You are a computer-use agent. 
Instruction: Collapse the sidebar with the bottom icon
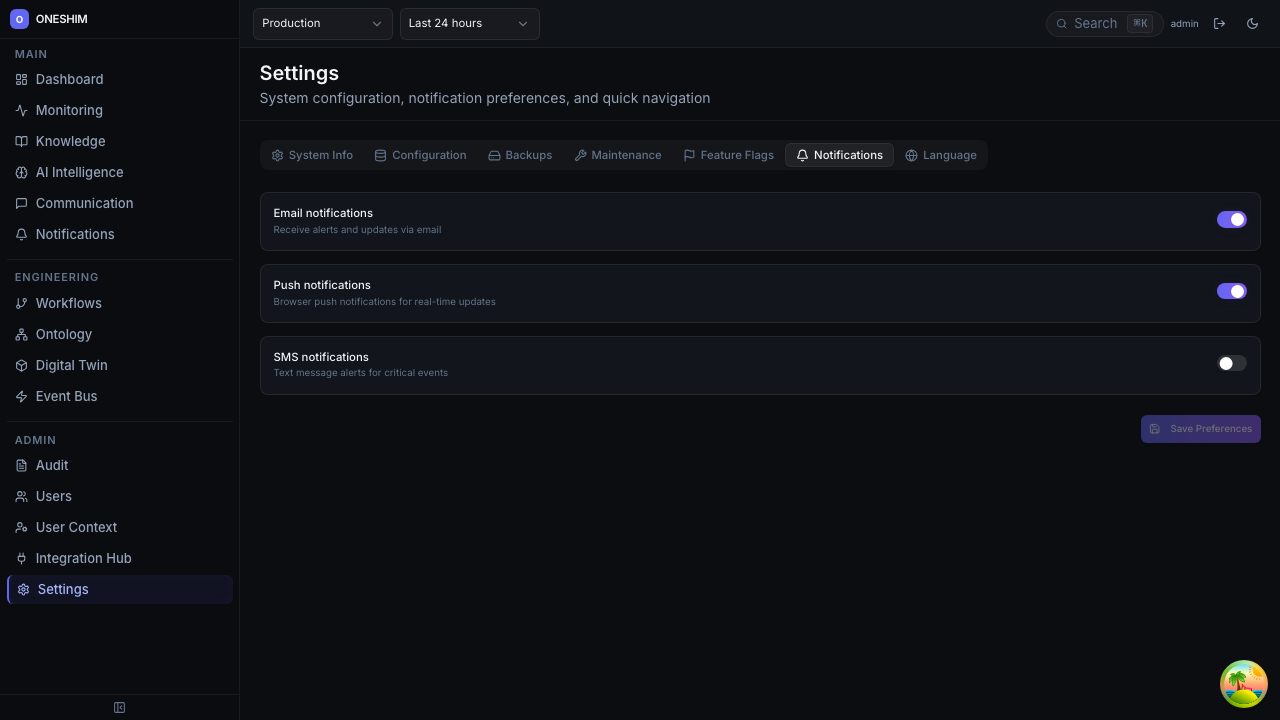[x=119, y=707]
